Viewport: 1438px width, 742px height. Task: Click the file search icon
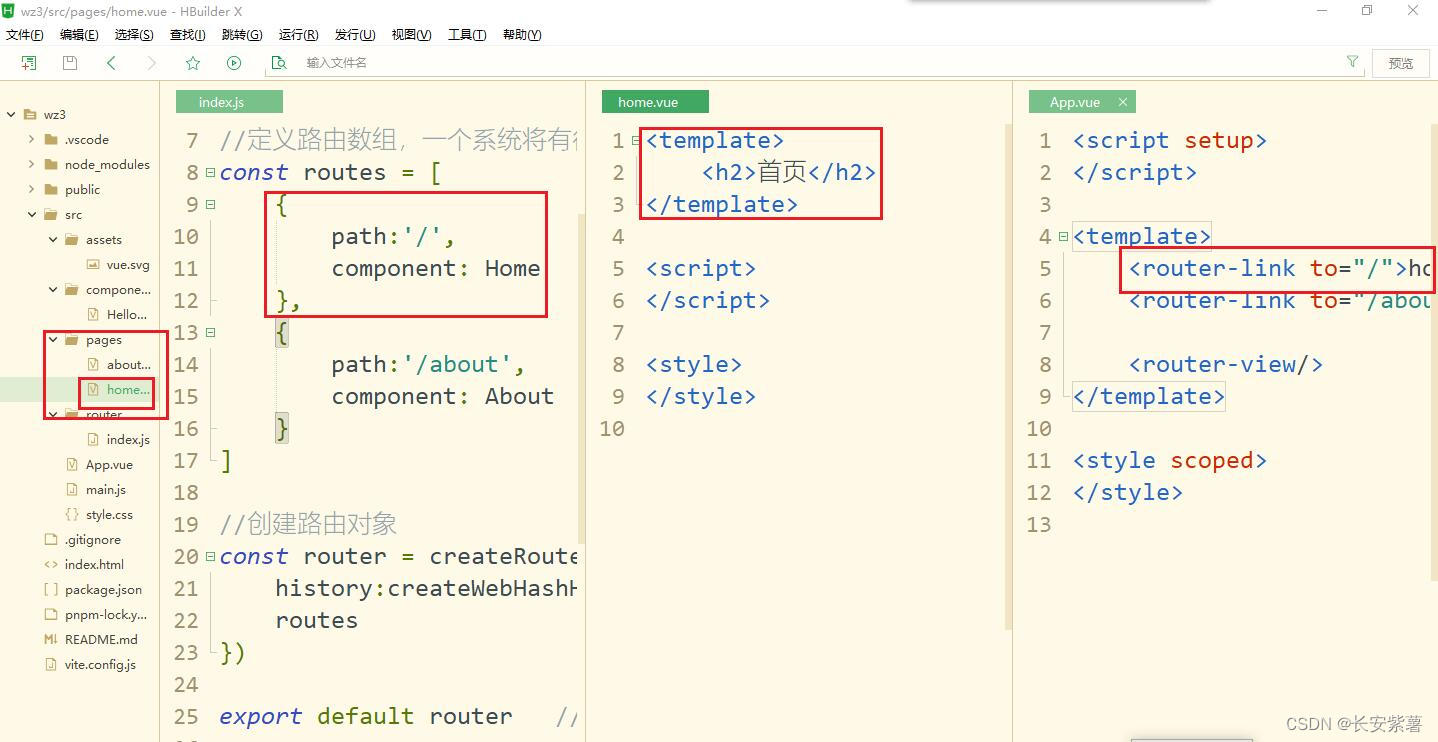click(x=279, y=63)
